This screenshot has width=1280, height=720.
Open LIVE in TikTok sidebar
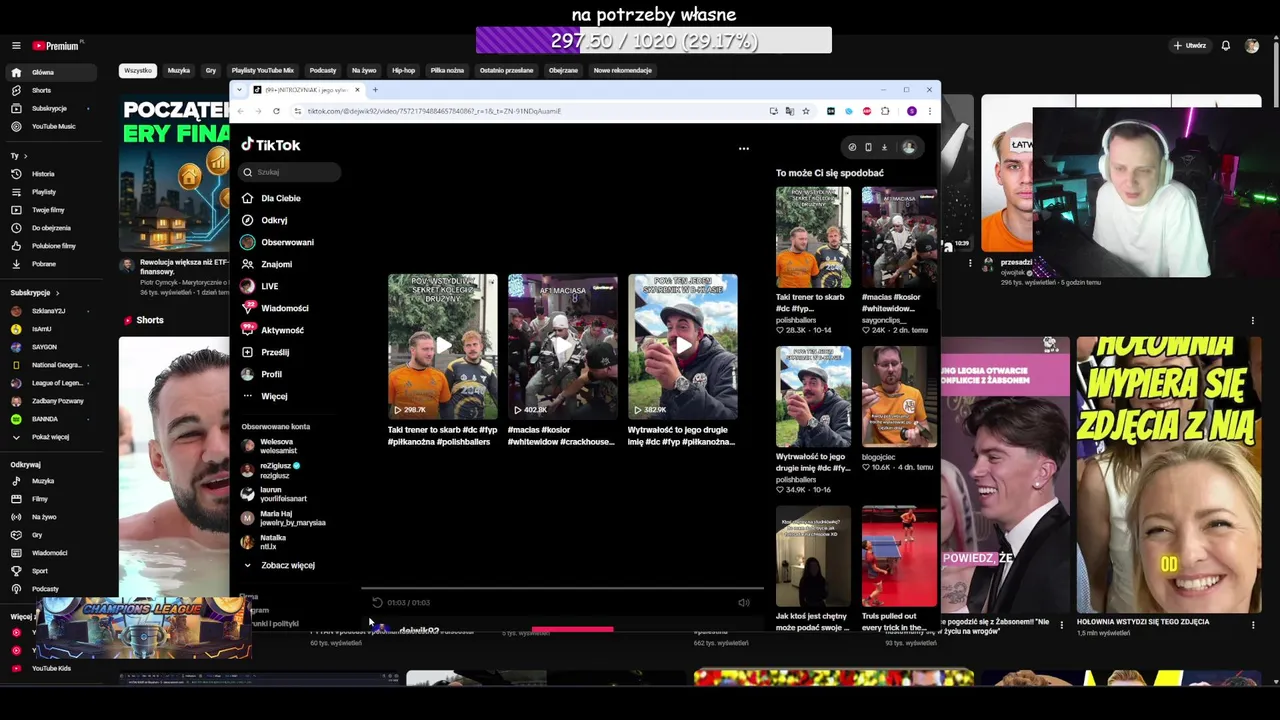(x=269, y=286)
